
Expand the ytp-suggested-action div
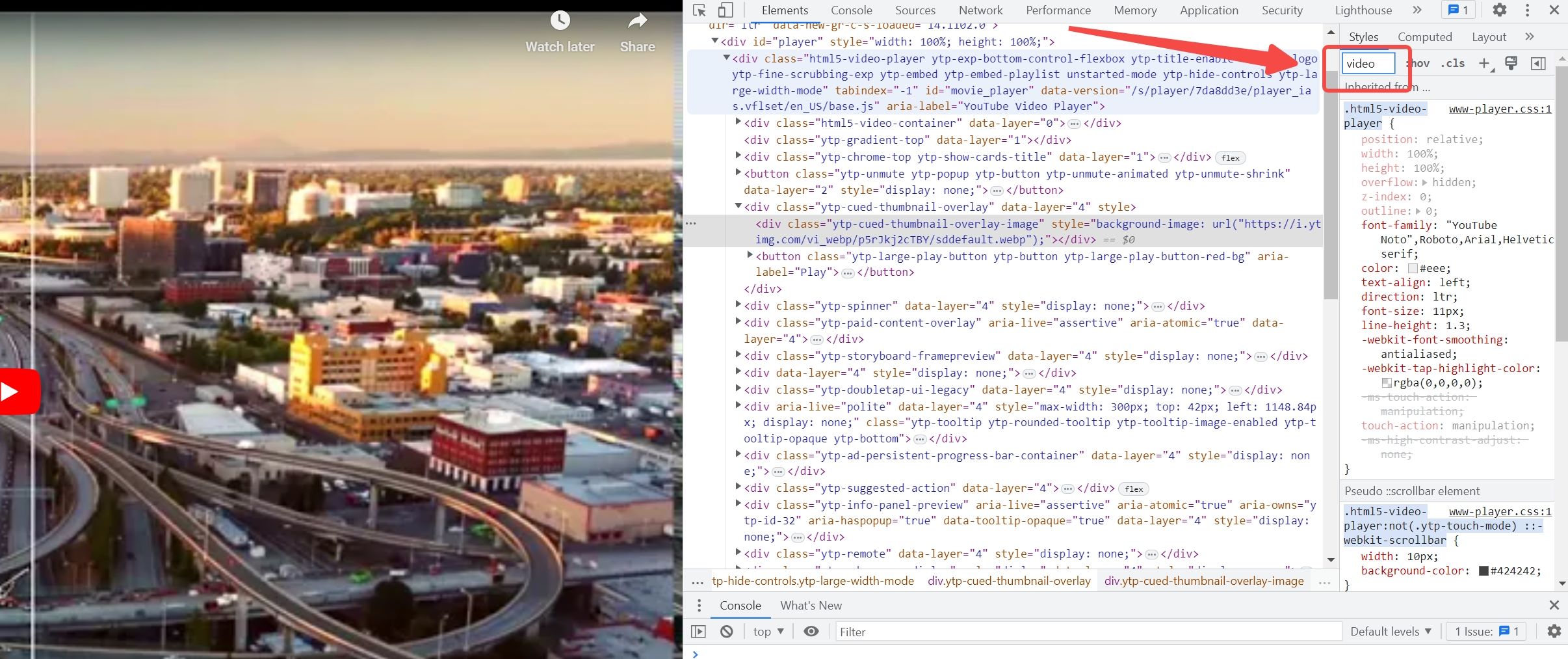point(738,487)
